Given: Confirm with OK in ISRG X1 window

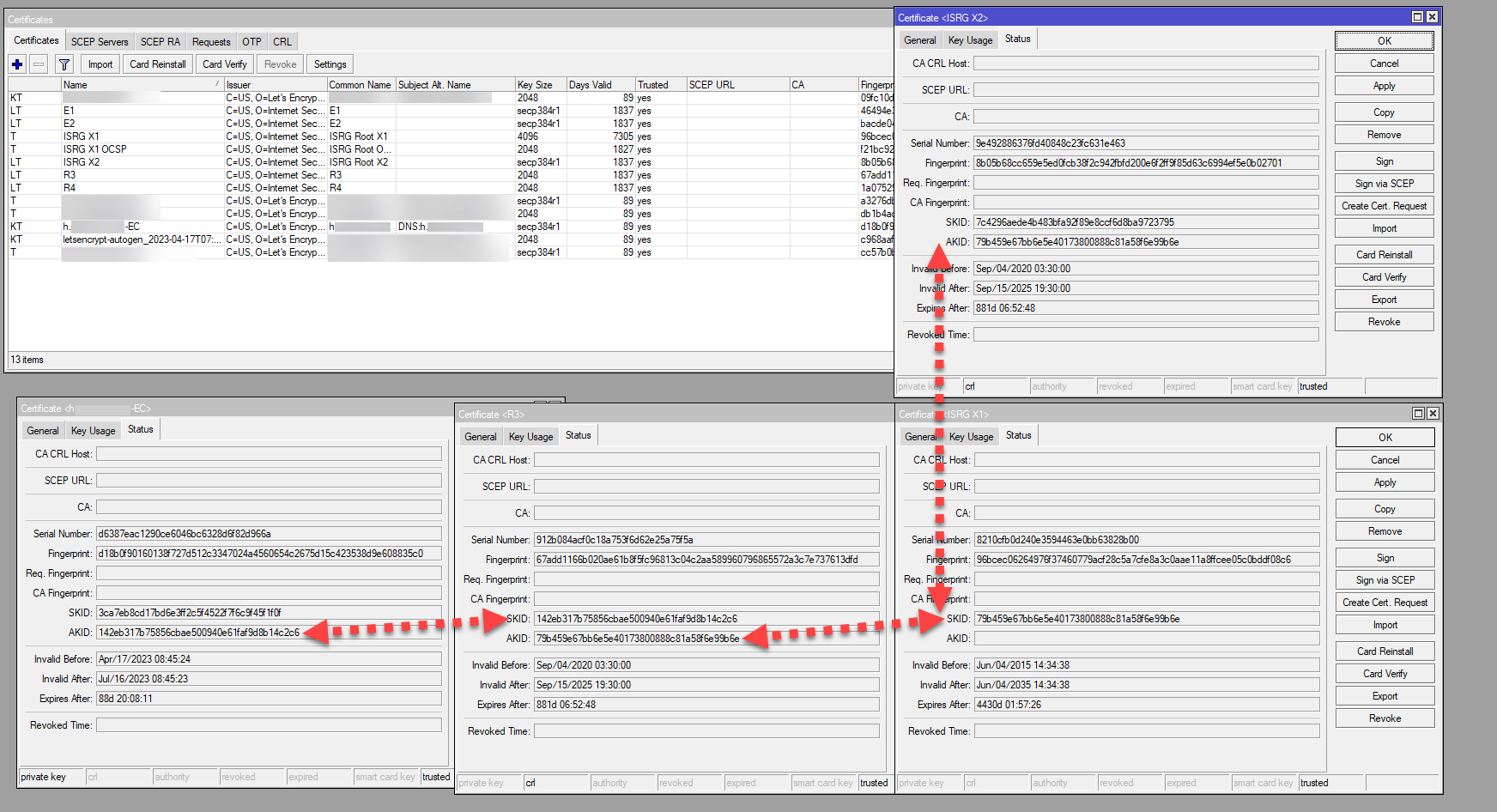Looking at the screenshot, I should click(1385, 438).
